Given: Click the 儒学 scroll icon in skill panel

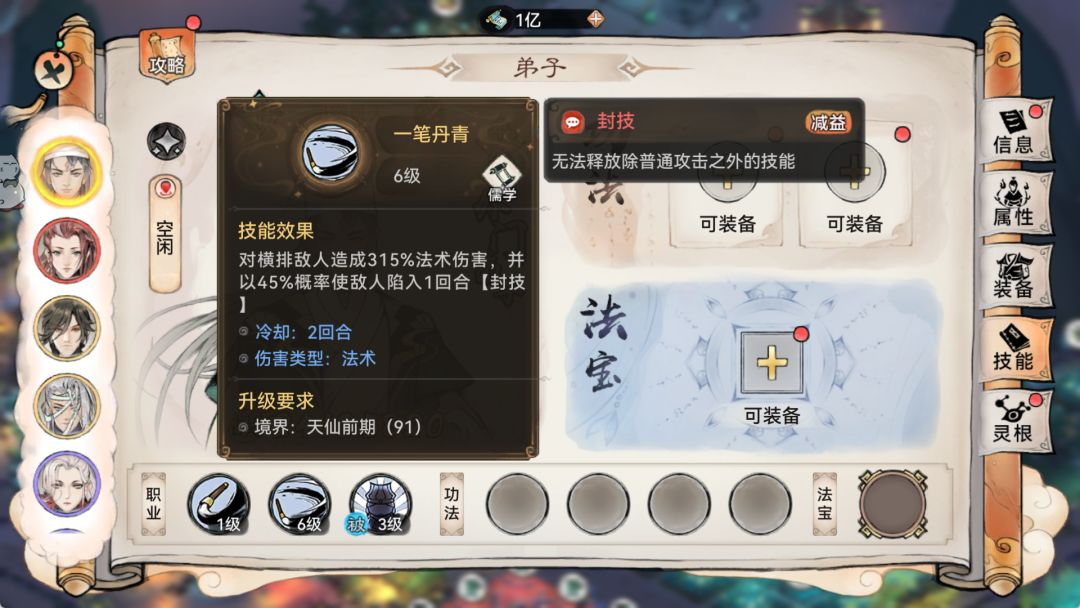Looking at the screenshot, I should [502, 179].
